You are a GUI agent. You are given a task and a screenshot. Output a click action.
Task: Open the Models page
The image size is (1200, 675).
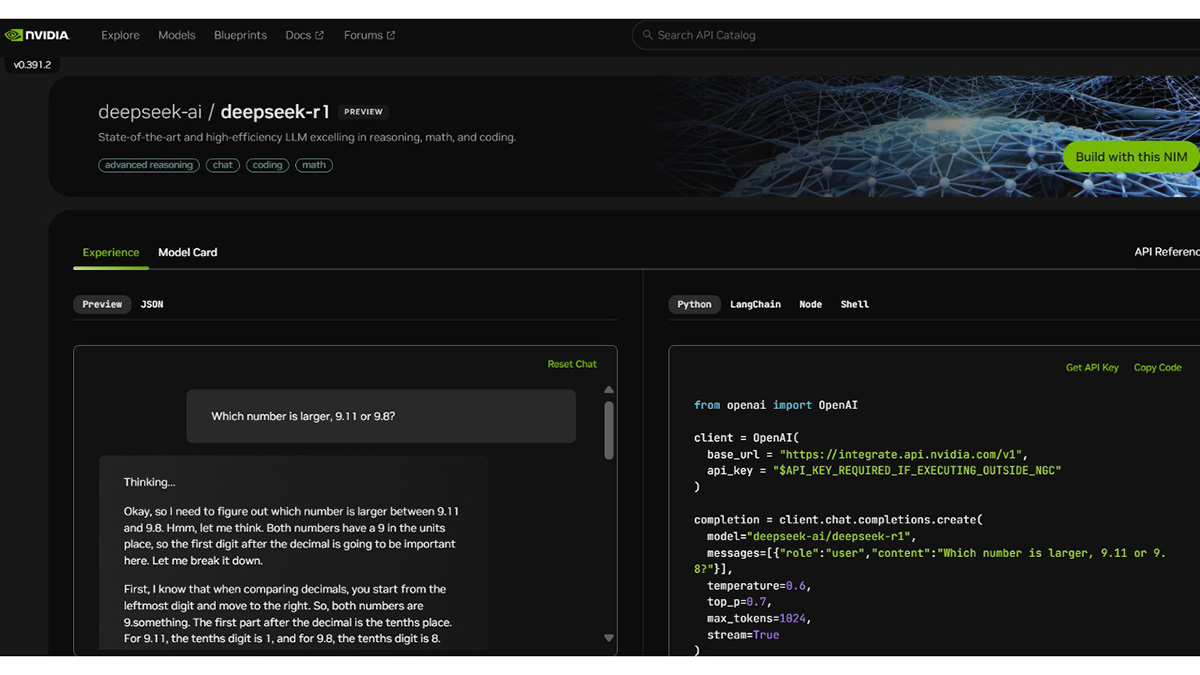pyautogui.click(x=177, y=35)
